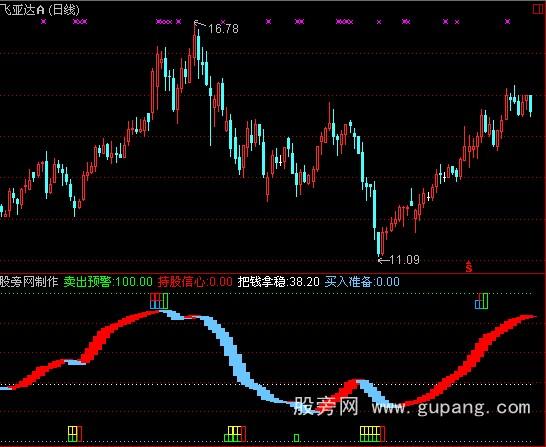Viewport: 546px width, 447px height.
Task: Click the 股旁网制作 indicator name
Action: point(29,281)
